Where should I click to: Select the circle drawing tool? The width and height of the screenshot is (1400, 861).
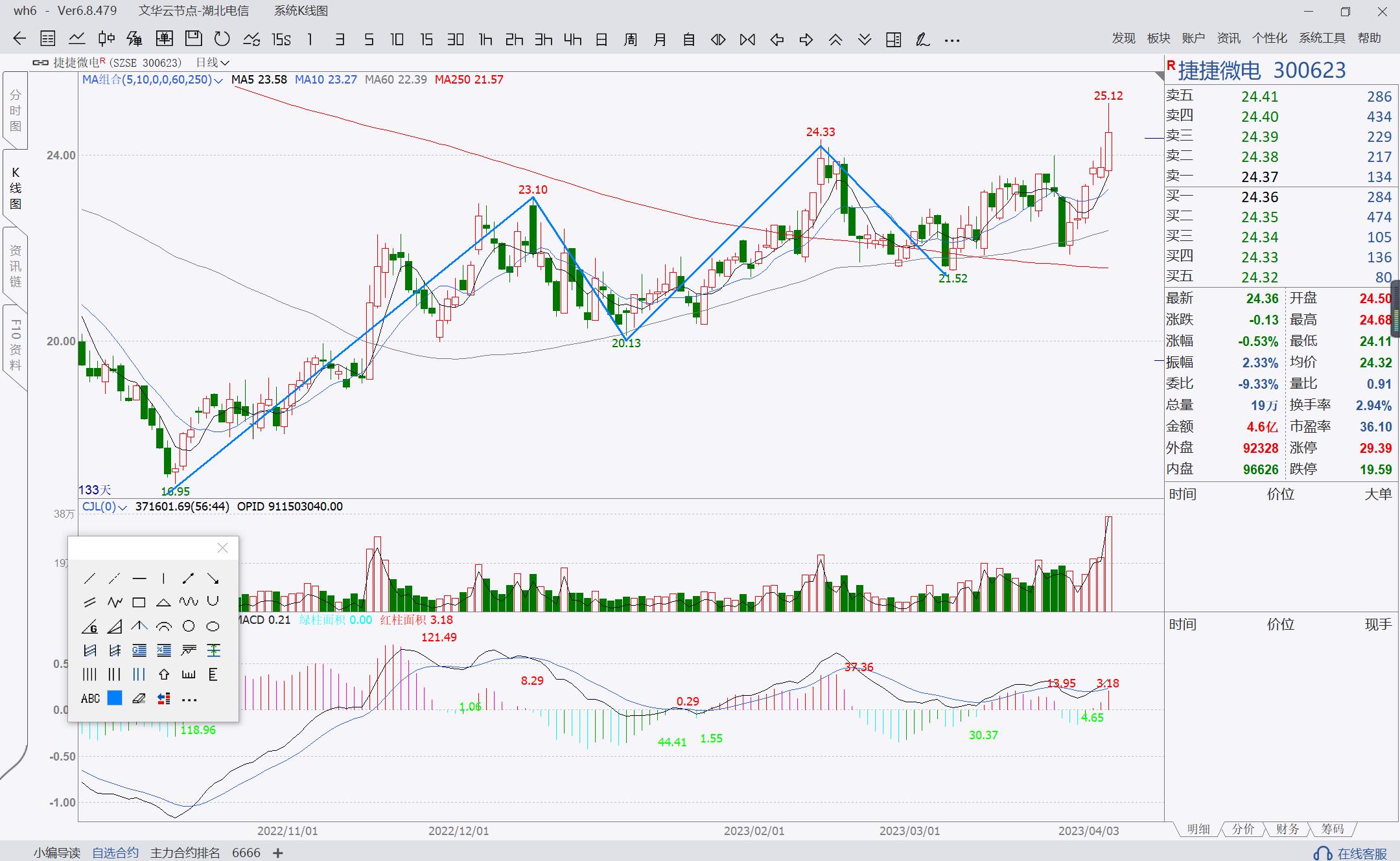coord(188,626)
